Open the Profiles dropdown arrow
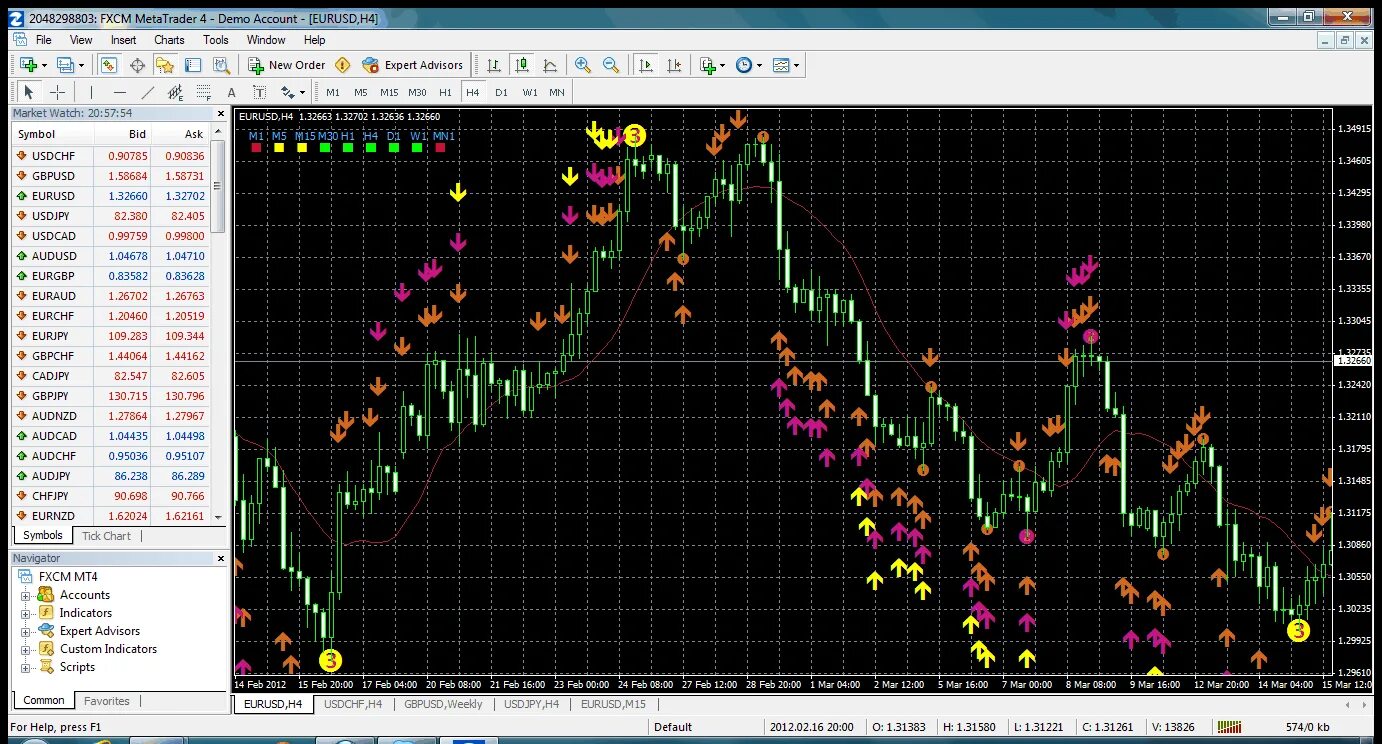 pos(82,65)
